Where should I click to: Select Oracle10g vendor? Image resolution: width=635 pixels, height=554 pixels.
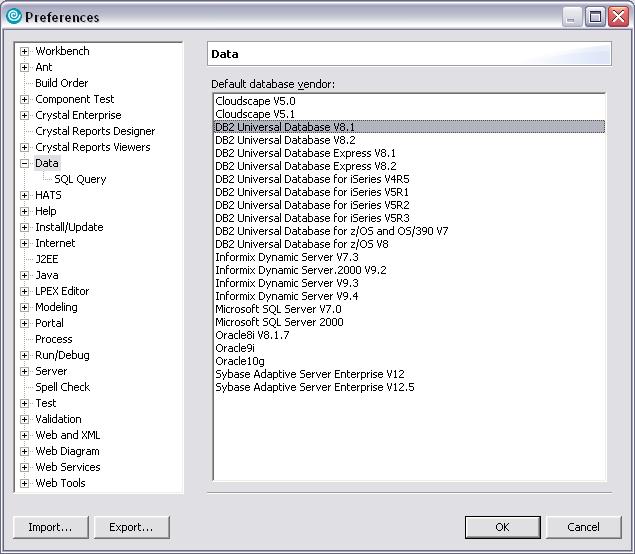[x=409, y=361]
